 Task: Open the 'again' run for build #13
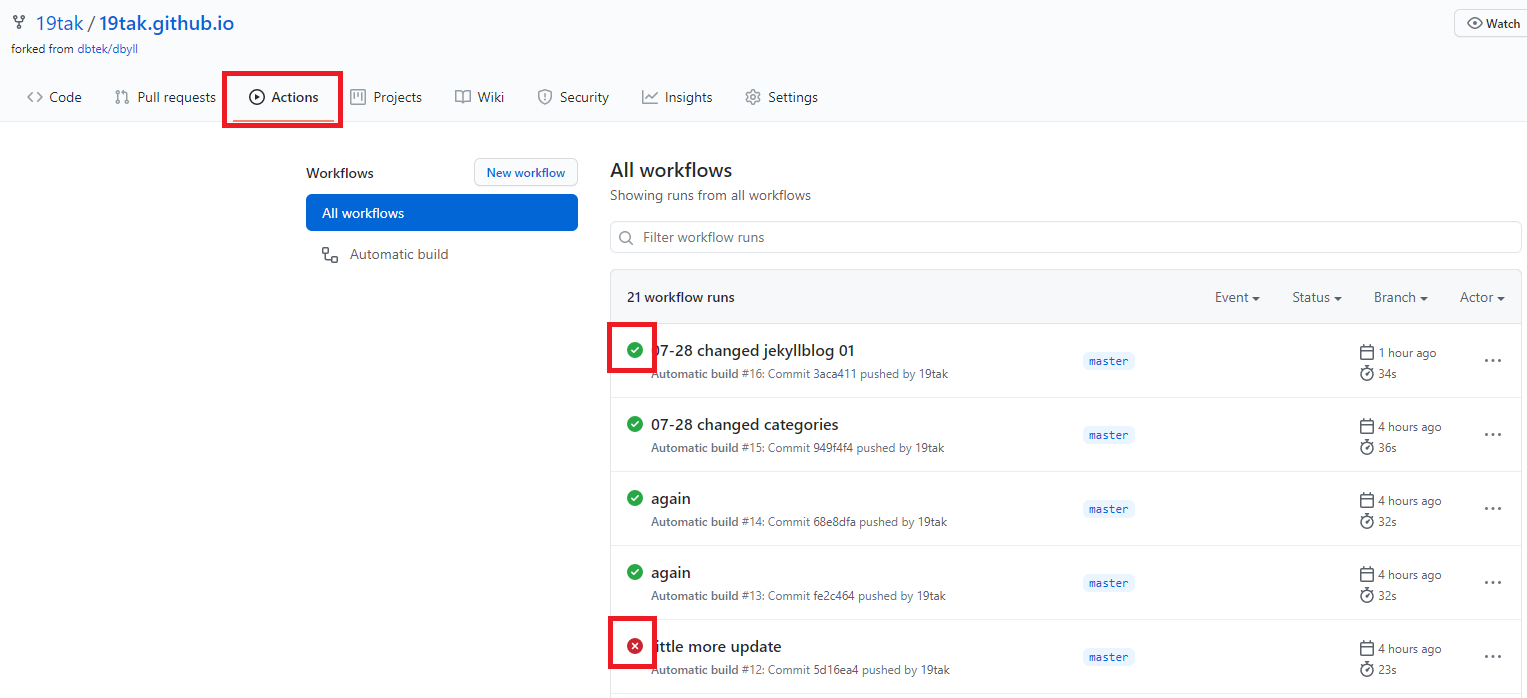point(671,572)
